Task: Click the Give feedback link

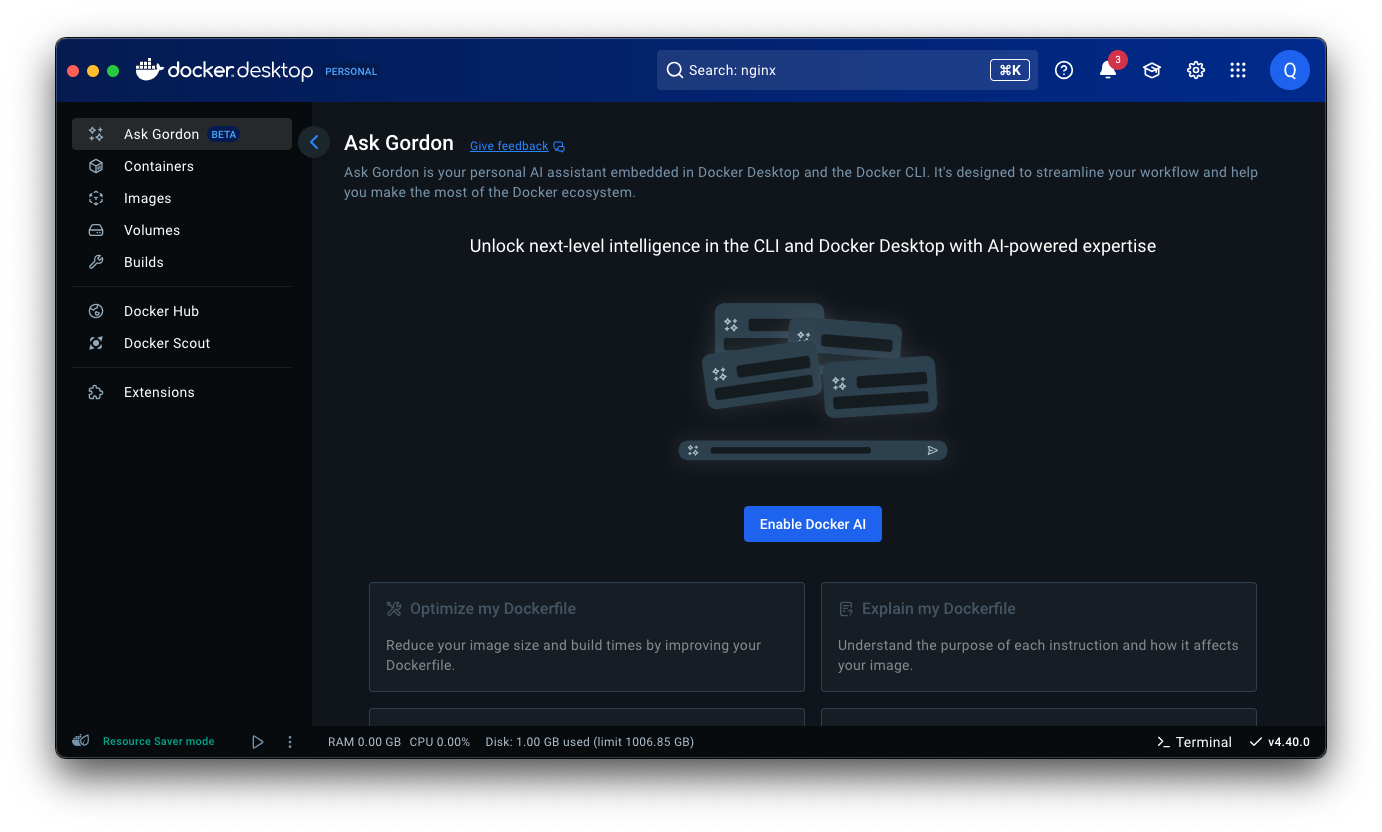Action: 509,146
